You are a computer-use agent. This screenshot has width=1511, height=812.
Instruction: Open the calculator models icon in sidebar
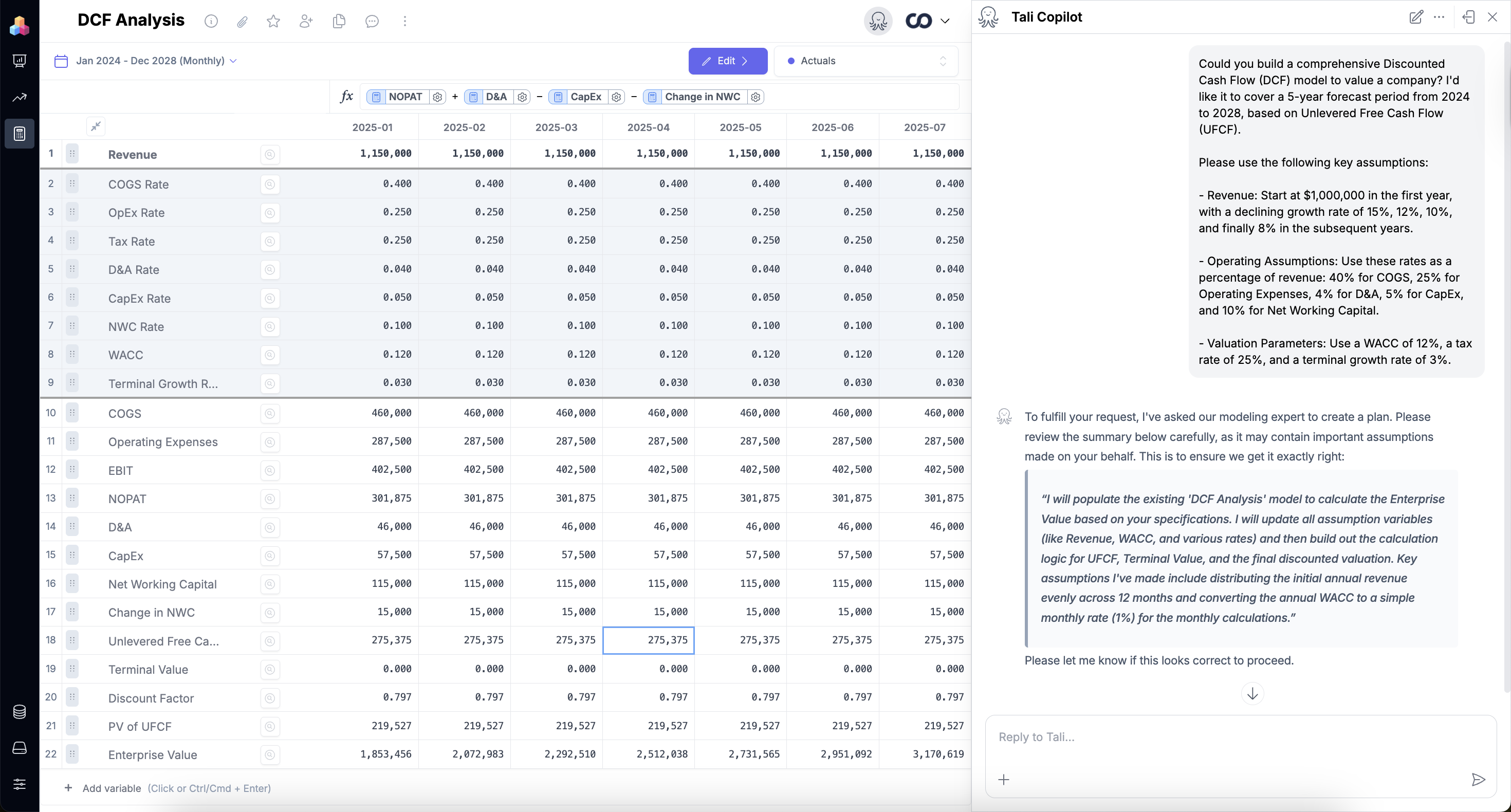[x=20, y=134]
